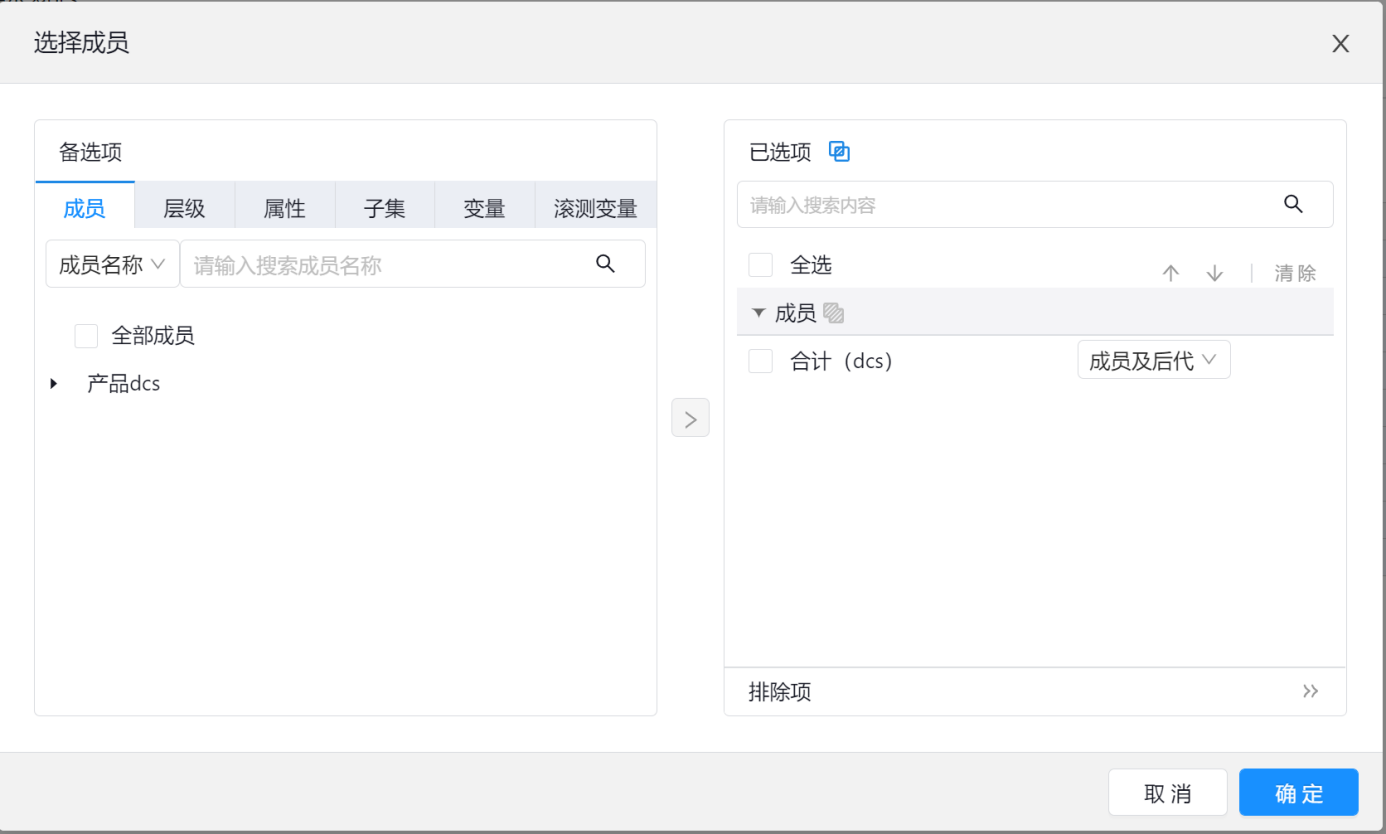
Task: Expand the 产品dcs tree node
Action: pos(55,384)
